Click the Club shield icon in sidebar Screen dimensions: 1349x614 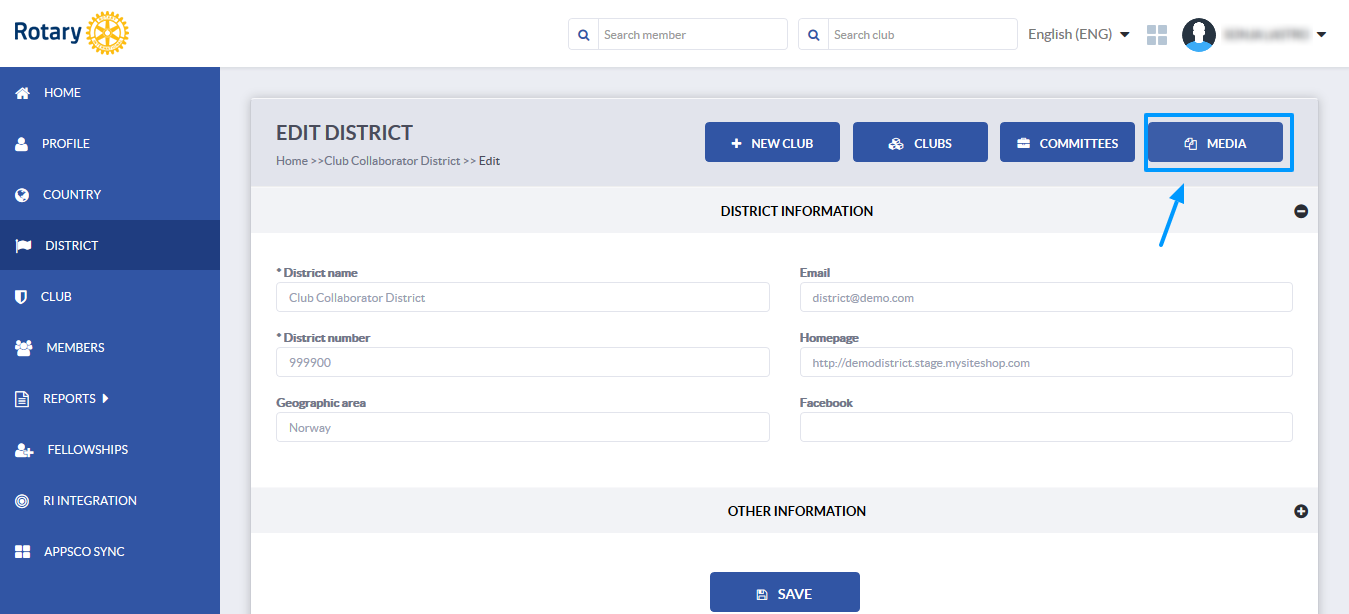21,297
